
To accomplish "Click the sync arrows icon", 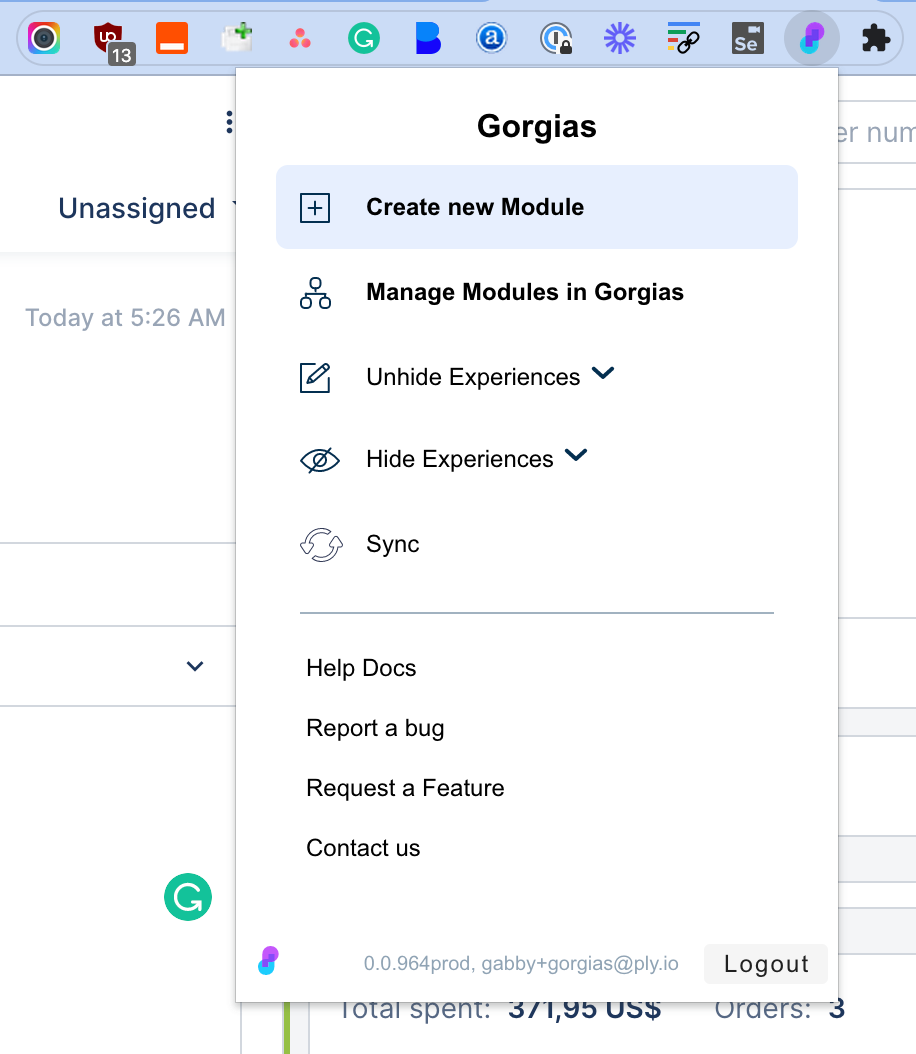I will pos(321,544).
